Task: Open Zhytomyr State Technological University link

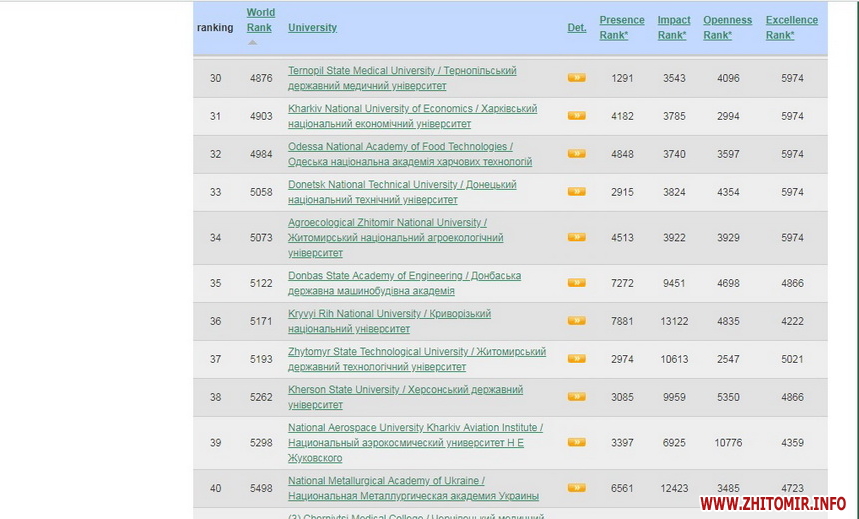Action: pos(416,352)
